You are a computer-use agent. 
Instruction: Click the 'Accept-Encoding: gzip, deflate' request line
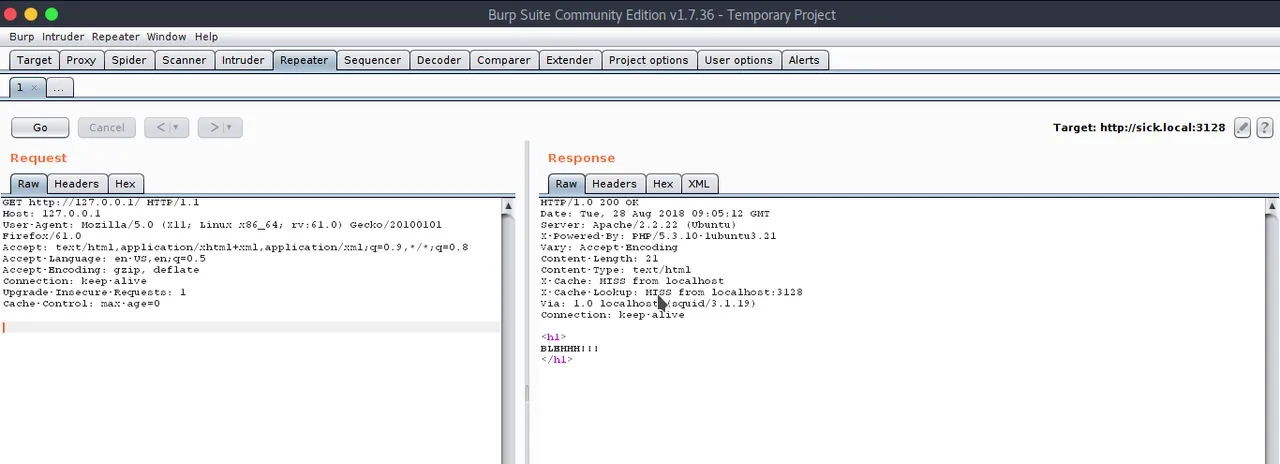[x=100, y=270]
